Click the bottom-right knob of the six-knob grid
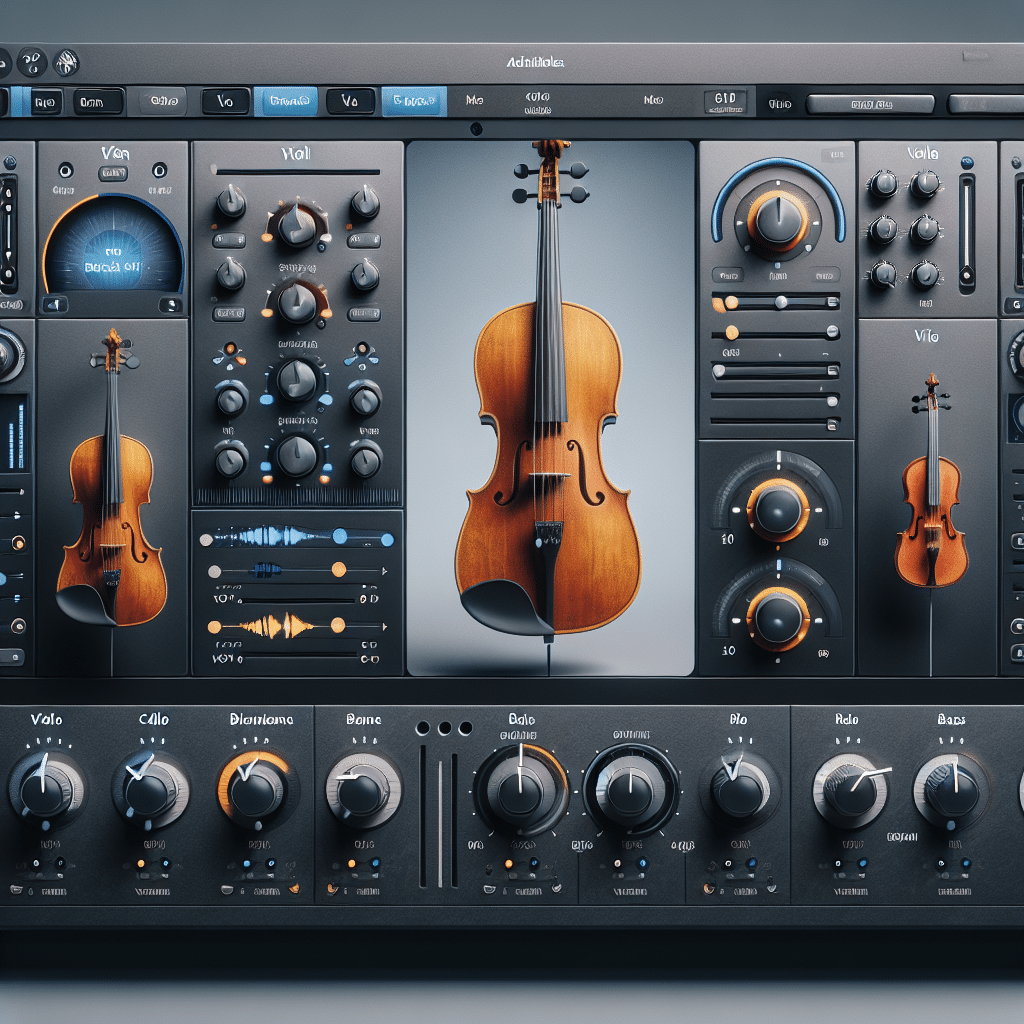This screenshot has height=1024, width=1024. [925, 275]
